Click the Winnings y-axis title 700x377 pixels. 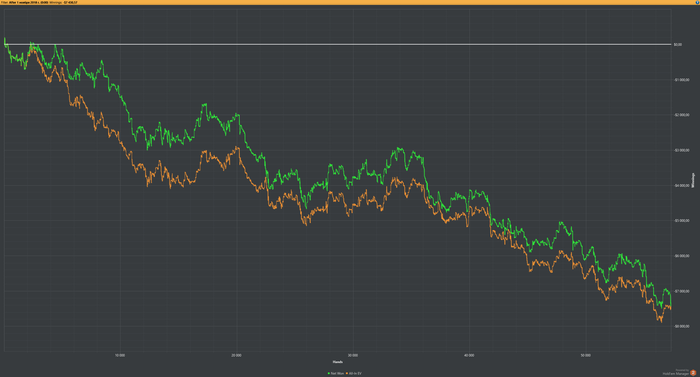(693, 180)
